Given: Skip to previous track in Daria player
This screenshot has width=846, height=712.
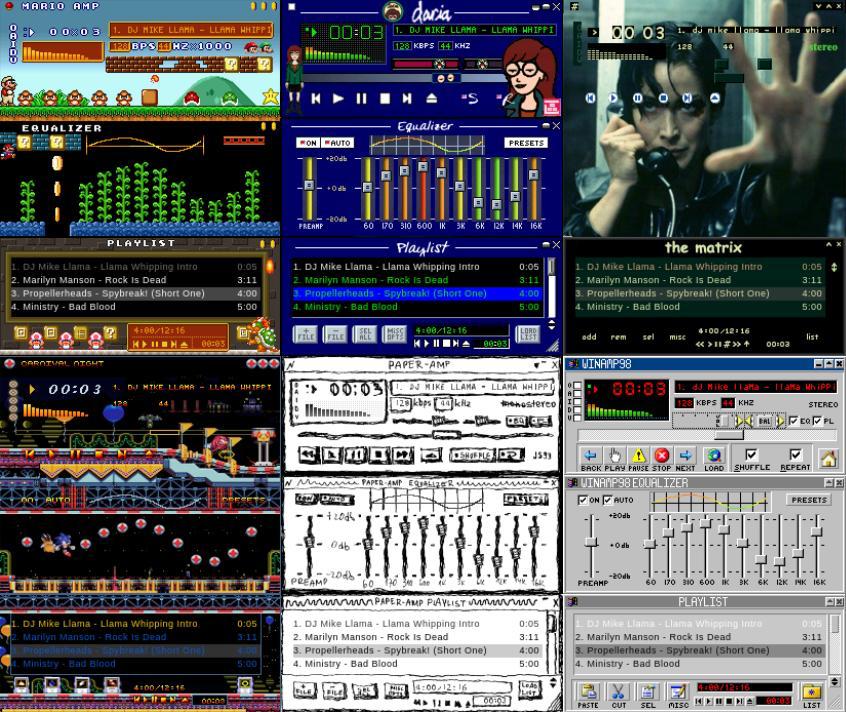Looking at the screenshot, I should (x=316, y=99).
